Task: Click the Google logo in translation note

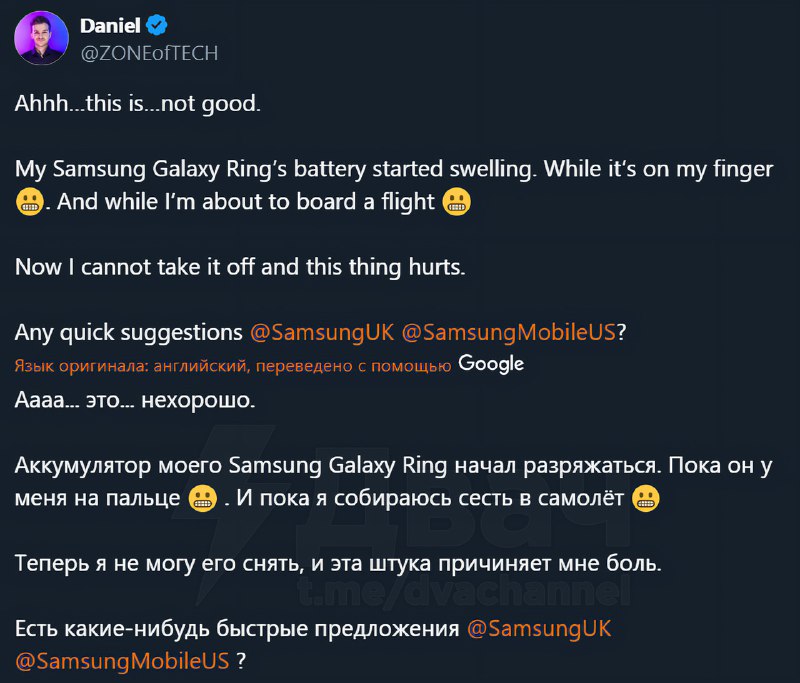Action: (x=491, y=364)
